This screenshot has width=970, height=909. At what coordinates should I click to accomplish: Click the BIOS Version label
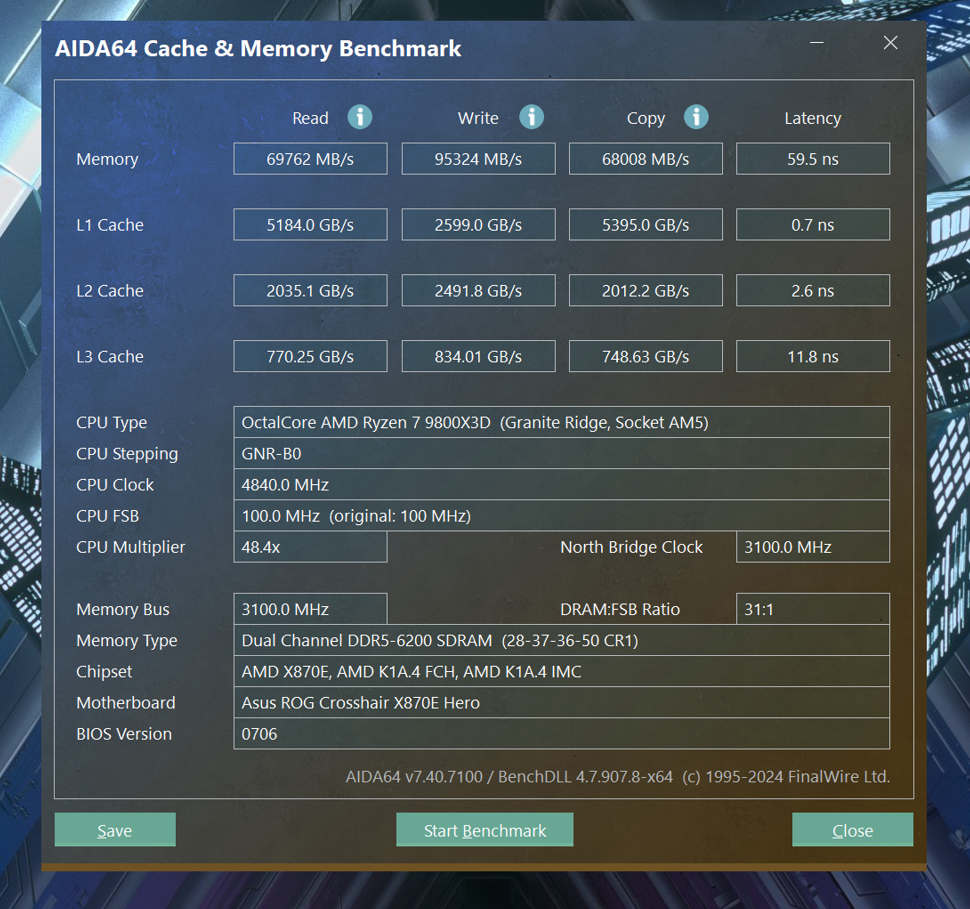click(x=124, y=735)
